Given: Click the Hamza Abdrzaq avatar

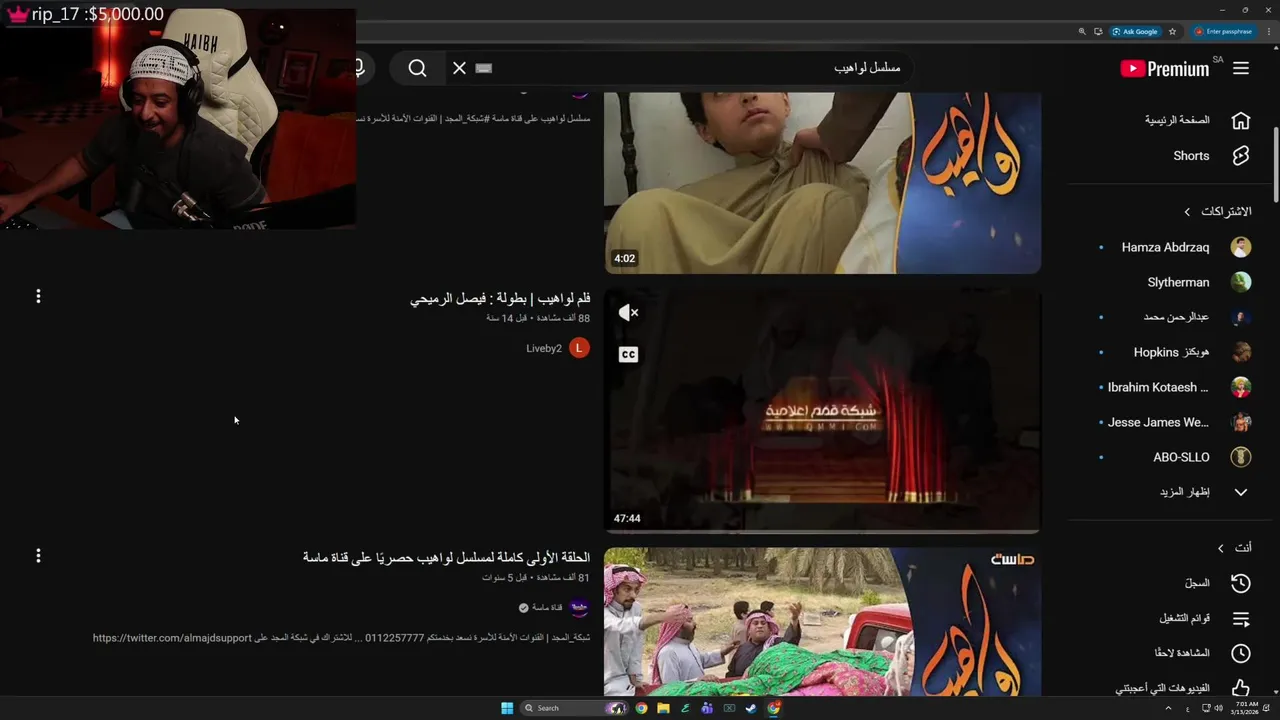Looking at the screenshot, I should pyautogui.click(x=1241, y=247).
